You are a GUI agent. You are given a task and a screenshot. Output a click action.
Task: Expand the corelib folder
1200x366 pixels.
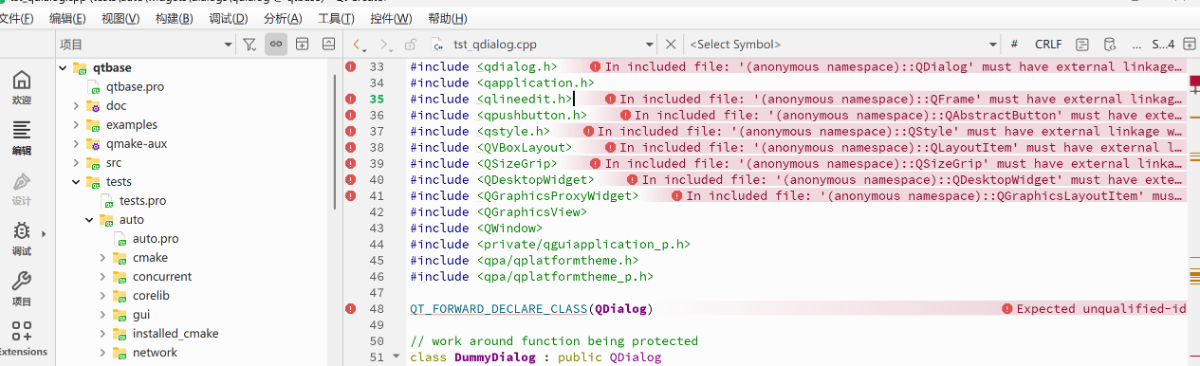click(x=103, y=296)
